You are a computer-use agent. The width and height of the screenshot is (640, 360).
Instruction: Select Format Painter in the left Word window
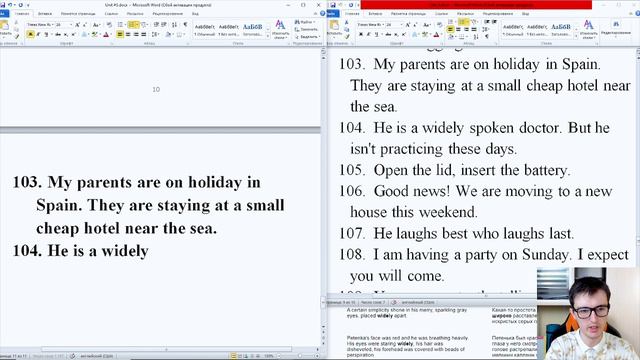[17, 36]
